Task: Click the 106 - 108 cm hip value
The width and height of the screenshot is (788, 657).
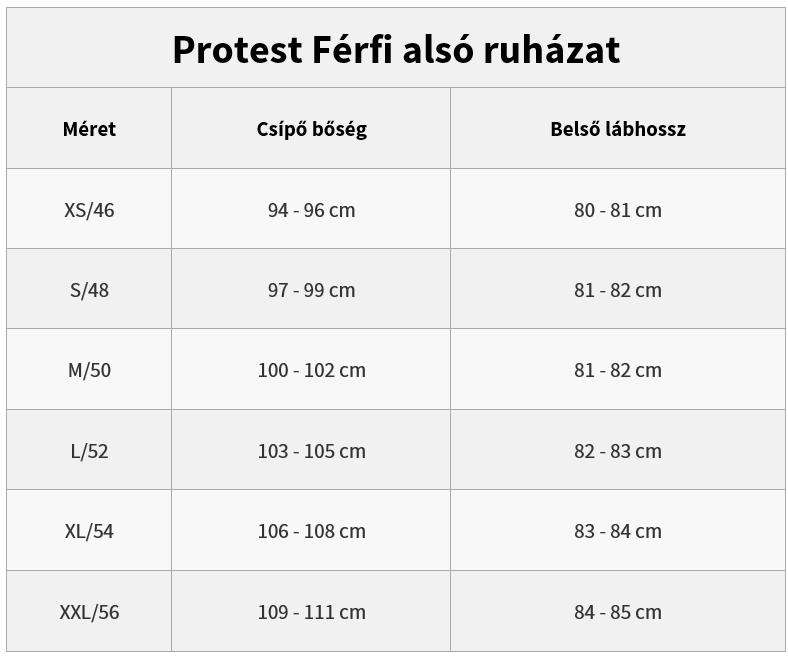Action: [x=311, y=531]
